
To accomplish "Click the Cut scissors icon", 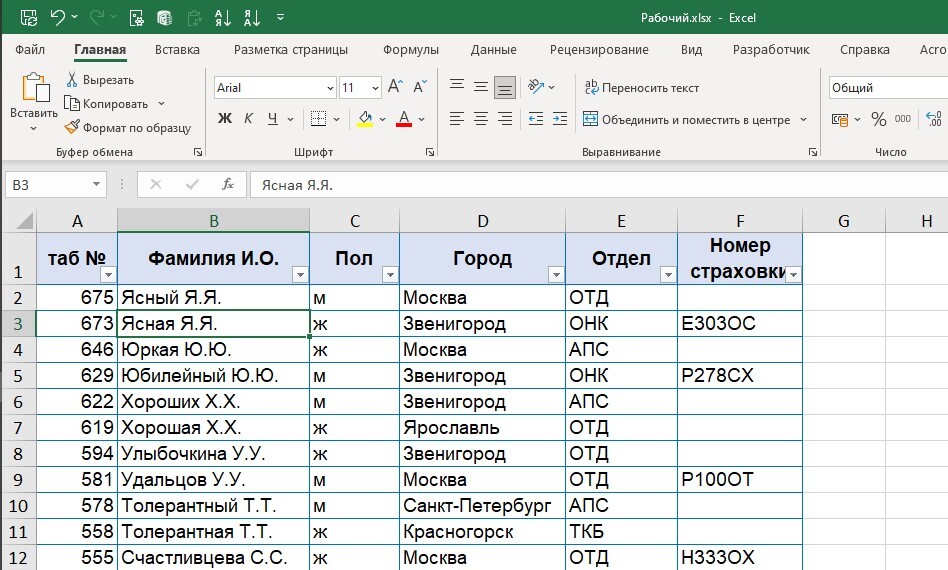I will point(72,80).
